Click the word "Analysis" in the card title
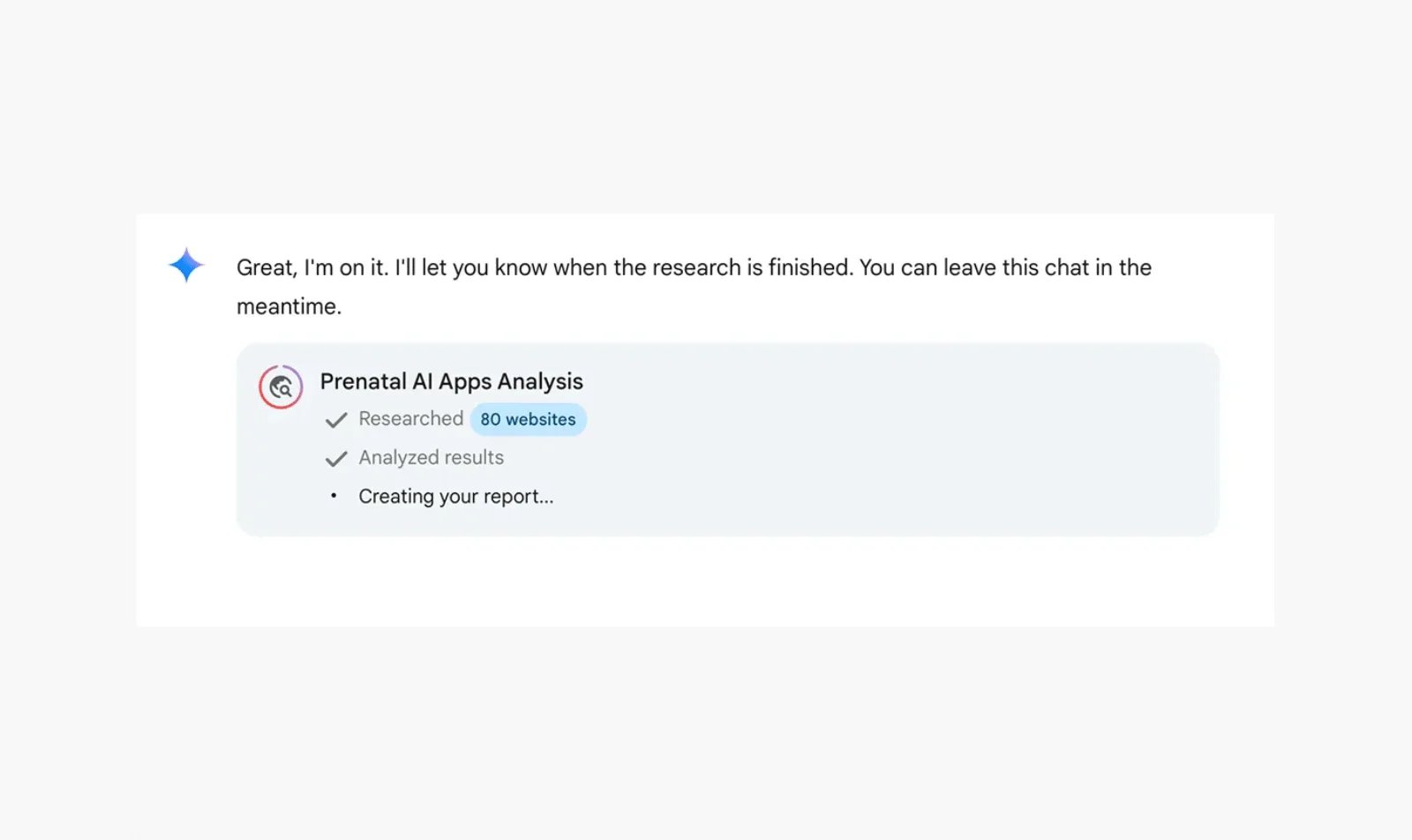This screenshot has height=840, width=1412. [x=540, y=381]
